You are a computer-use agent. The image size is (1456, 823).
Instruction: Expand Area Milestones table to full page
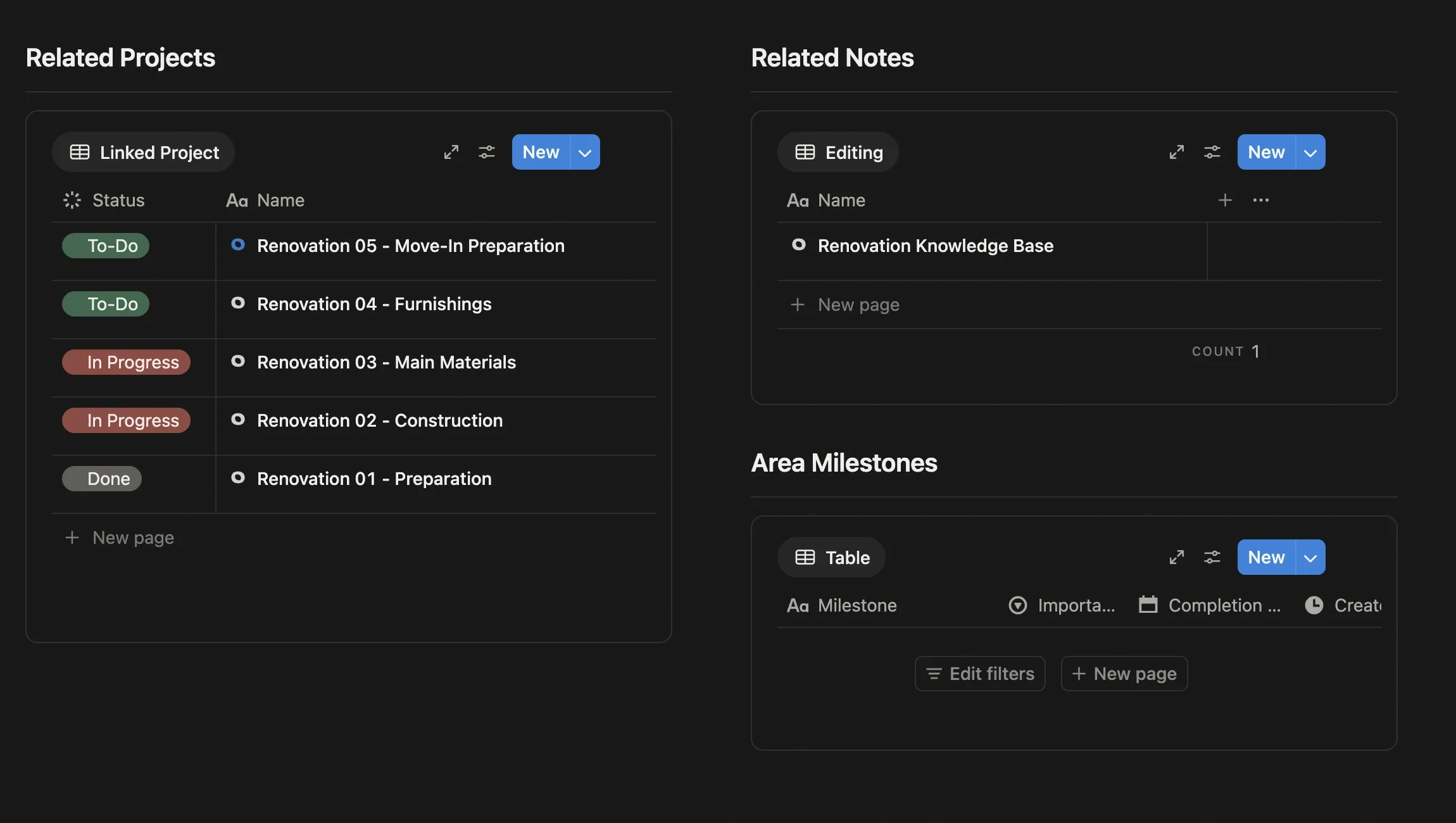coord(1176,557)
